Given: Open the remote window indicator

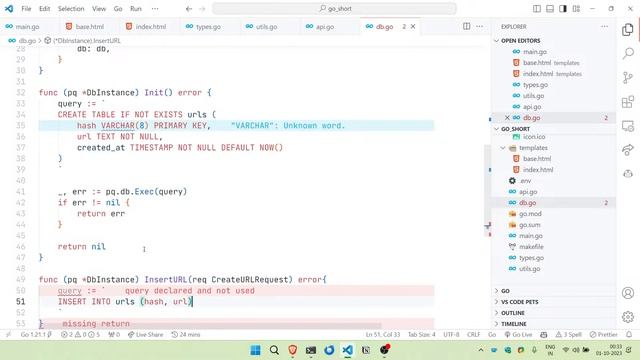Looking at the screenshot, I should (x=8, y=334).
